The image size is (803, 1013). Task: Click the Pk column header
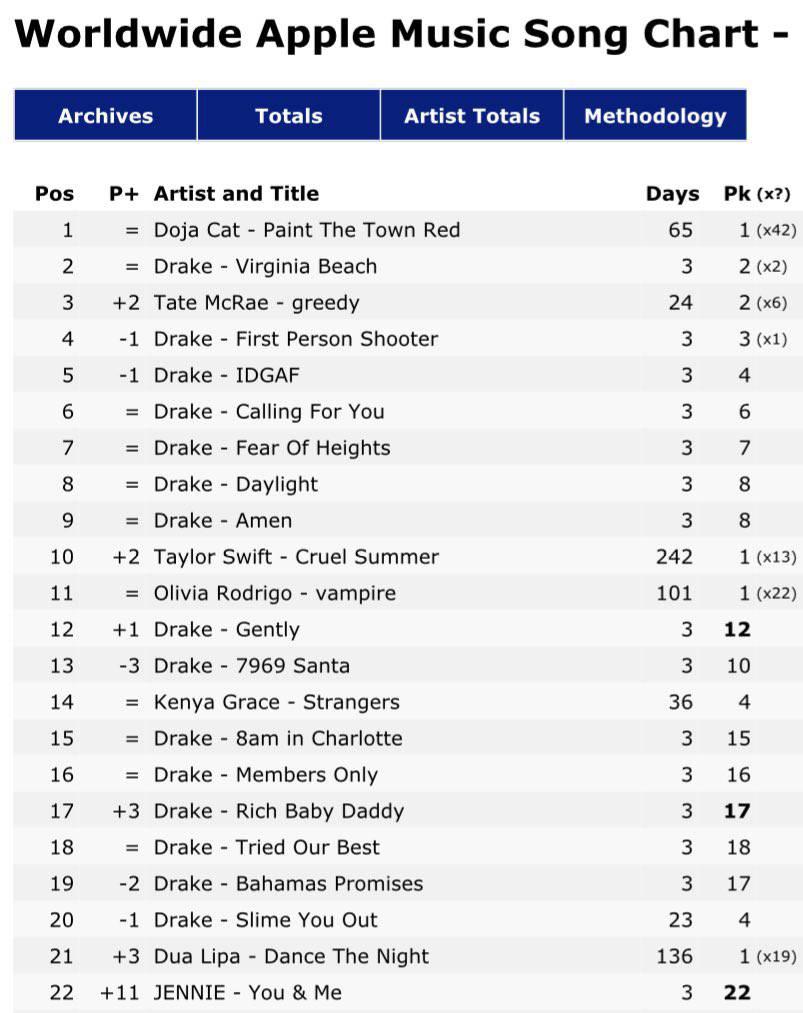[737, 194]
